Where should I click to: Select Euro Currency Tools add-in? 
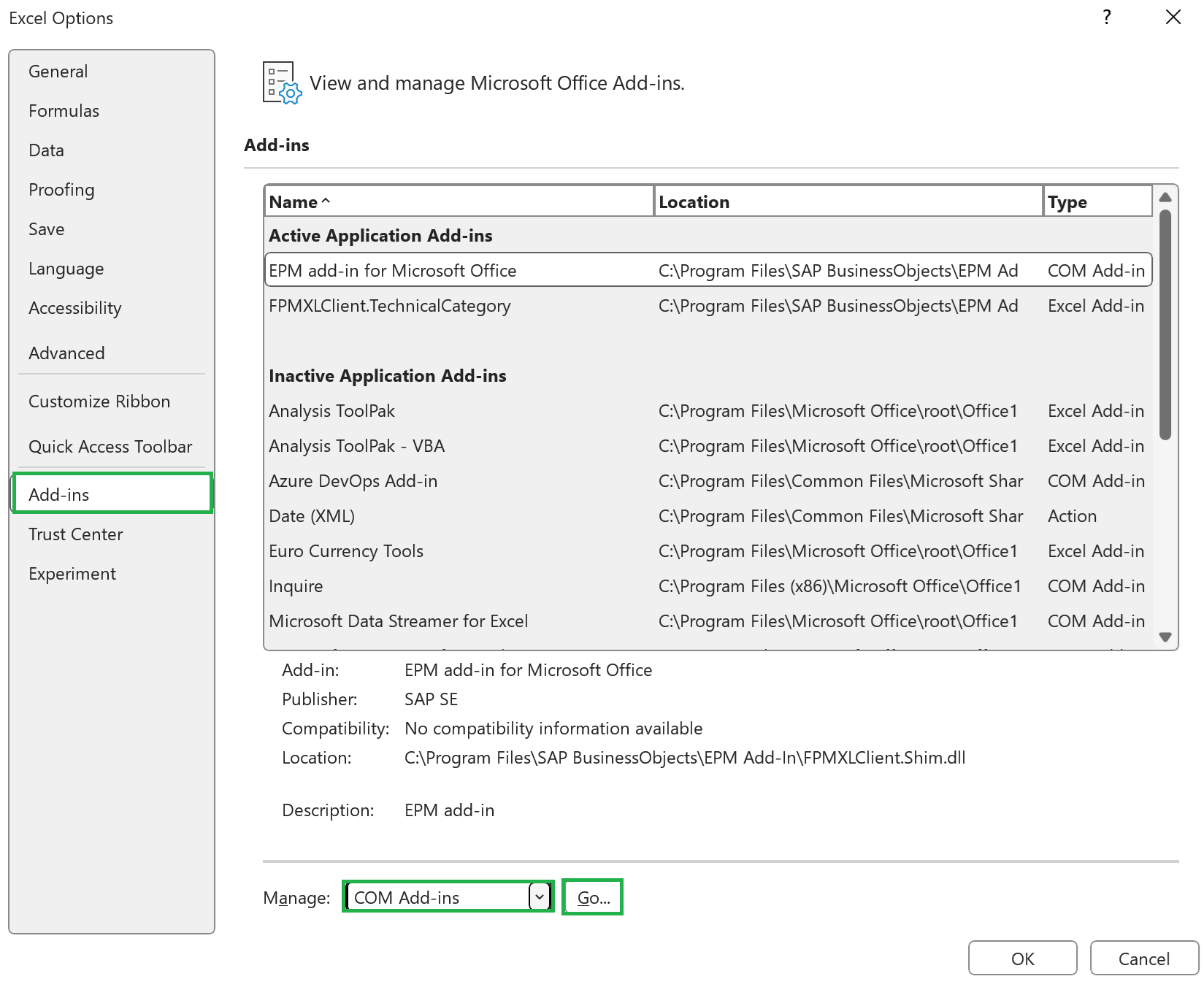click(708, 551)
